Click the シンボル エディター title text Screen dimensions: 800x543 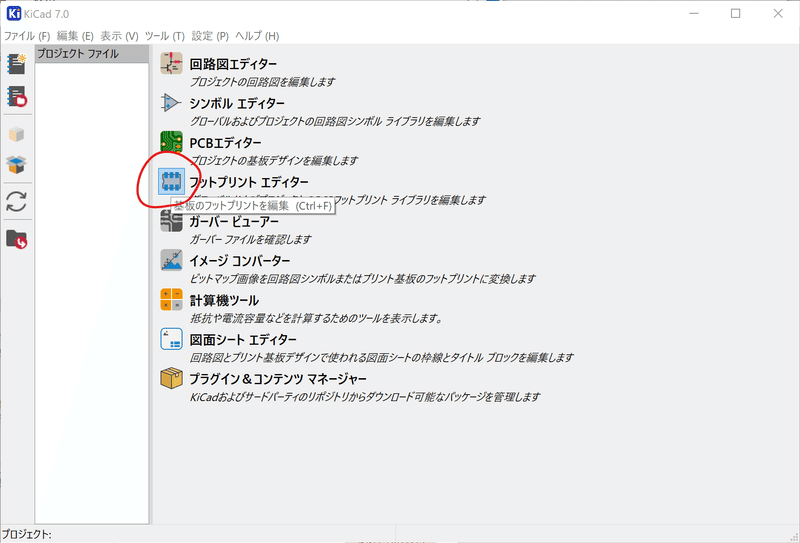point(237,104)
